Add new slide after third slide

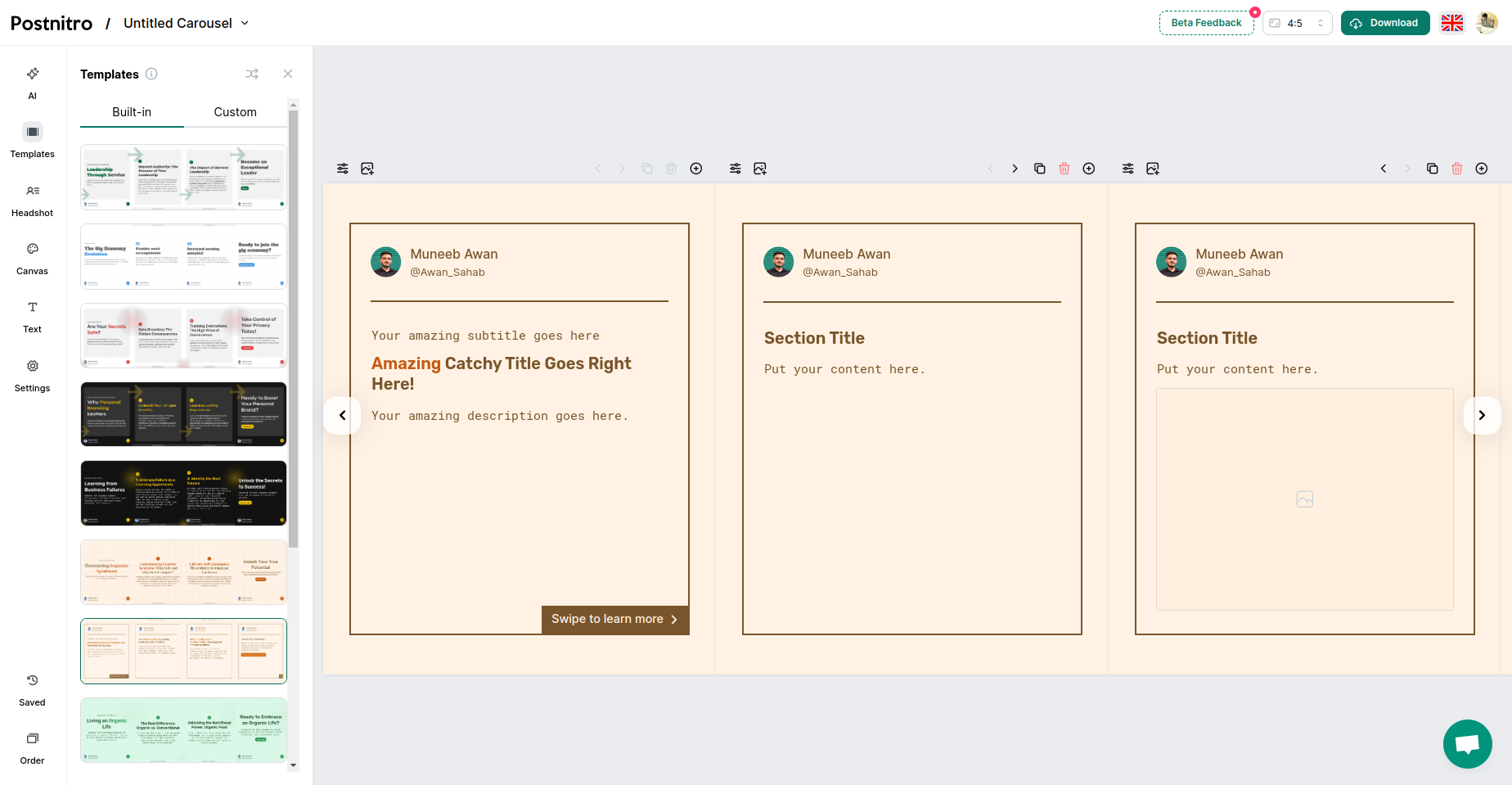click(x=1482, y=169)
